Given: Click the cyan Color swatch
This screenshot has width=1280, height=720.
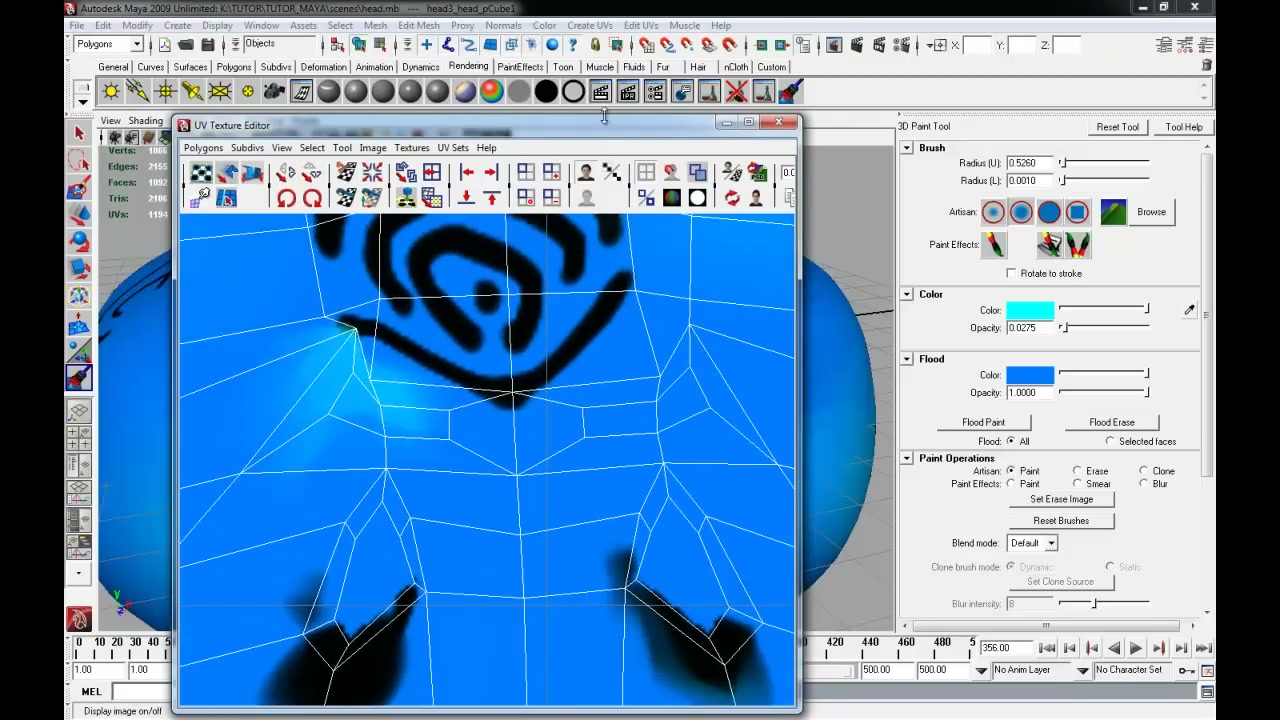Looking at the screenshot, I should (x=1030, y=311).
